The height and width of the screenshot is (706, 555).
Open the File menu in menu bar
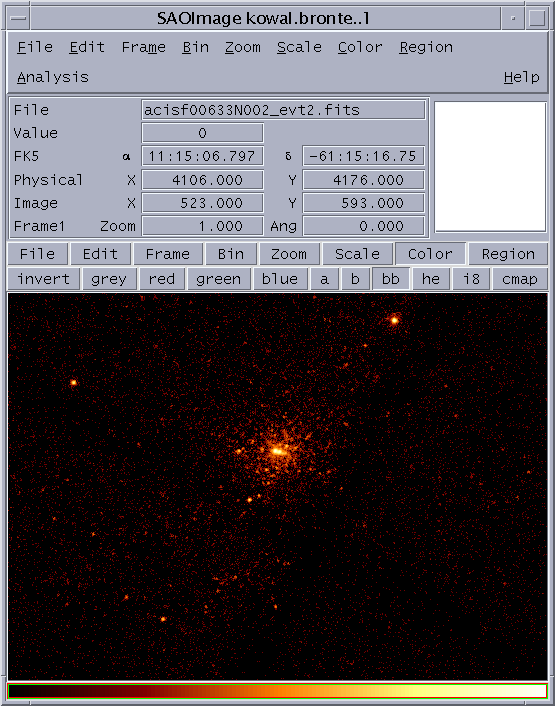35,47
